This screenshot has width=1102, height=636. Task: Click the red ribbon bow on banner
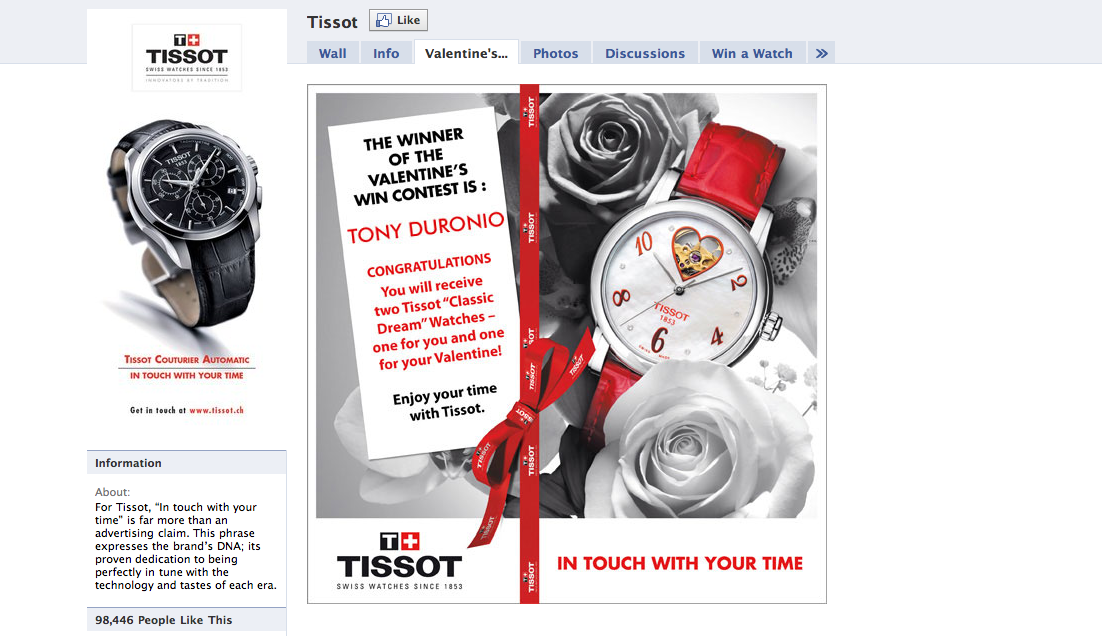529,415
